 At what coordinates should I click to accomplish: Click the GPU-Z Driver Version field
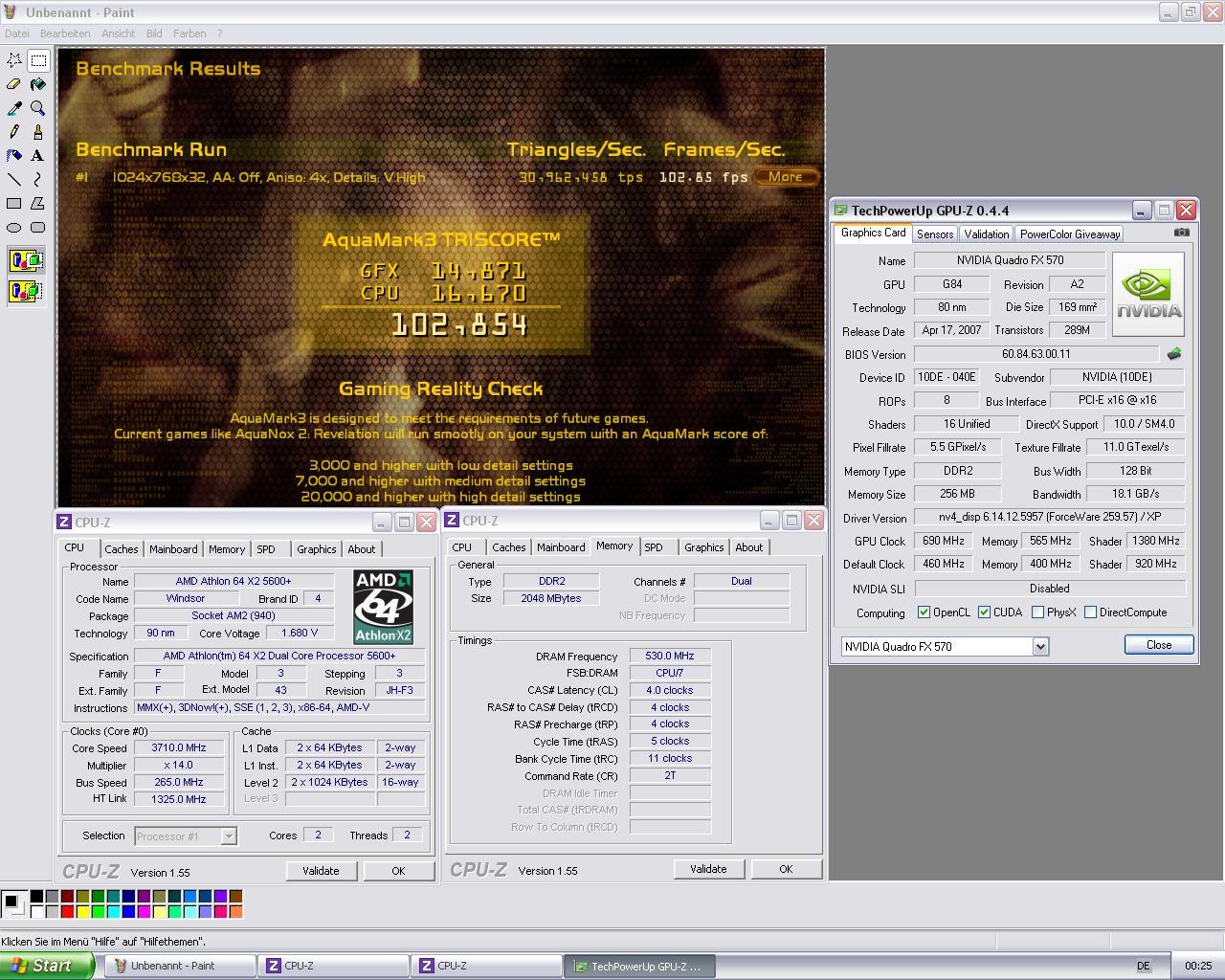[1049, 518]
